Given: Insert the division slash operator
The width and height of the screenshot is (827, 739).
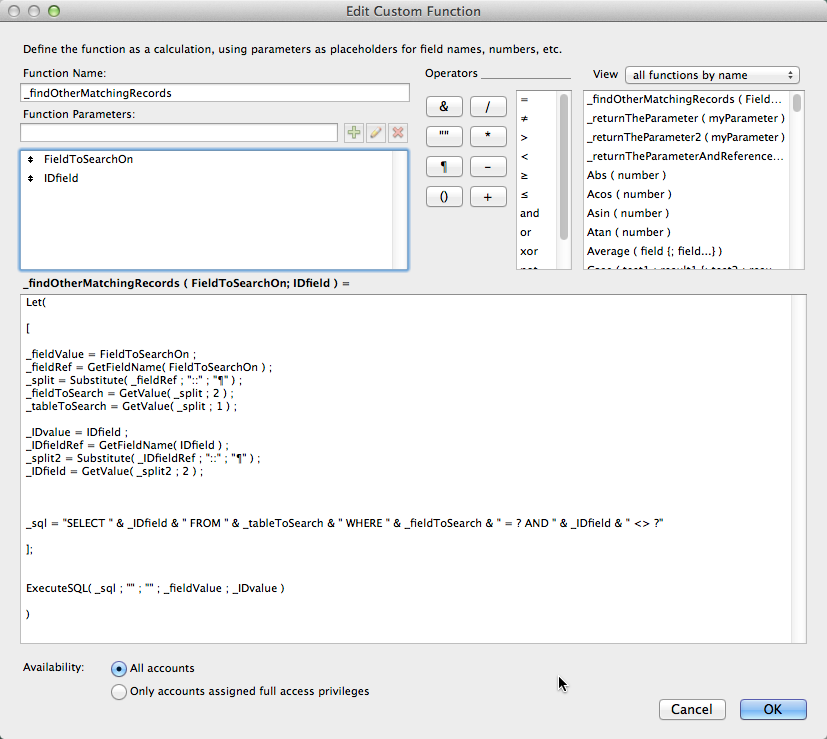Looking at the screenshot, I should click(x=488, y=106).
